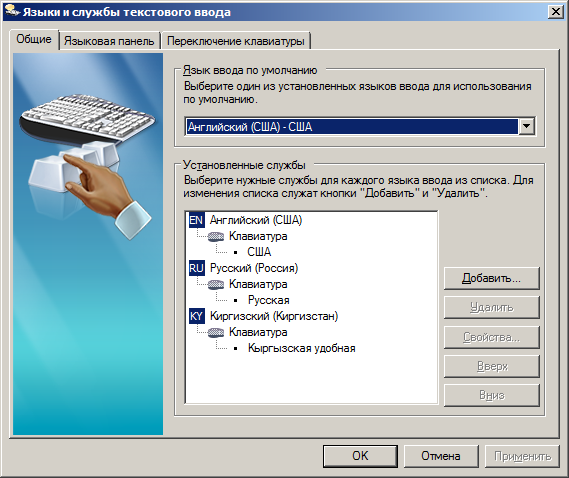Click the EN language badge icon
569x478 pixels.
[197, 220]
